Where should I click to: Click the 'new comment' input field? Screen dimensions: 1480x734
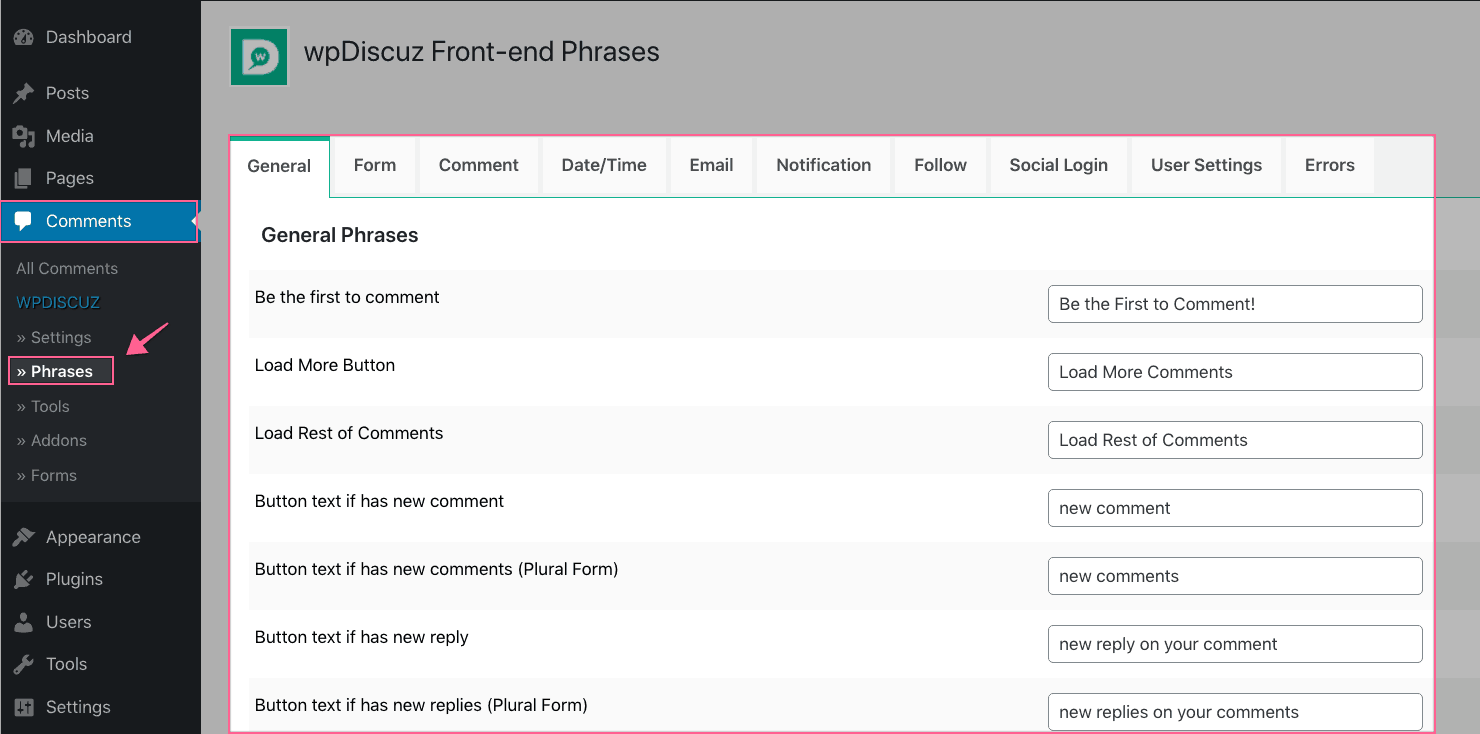click(x=1235, y=508)
